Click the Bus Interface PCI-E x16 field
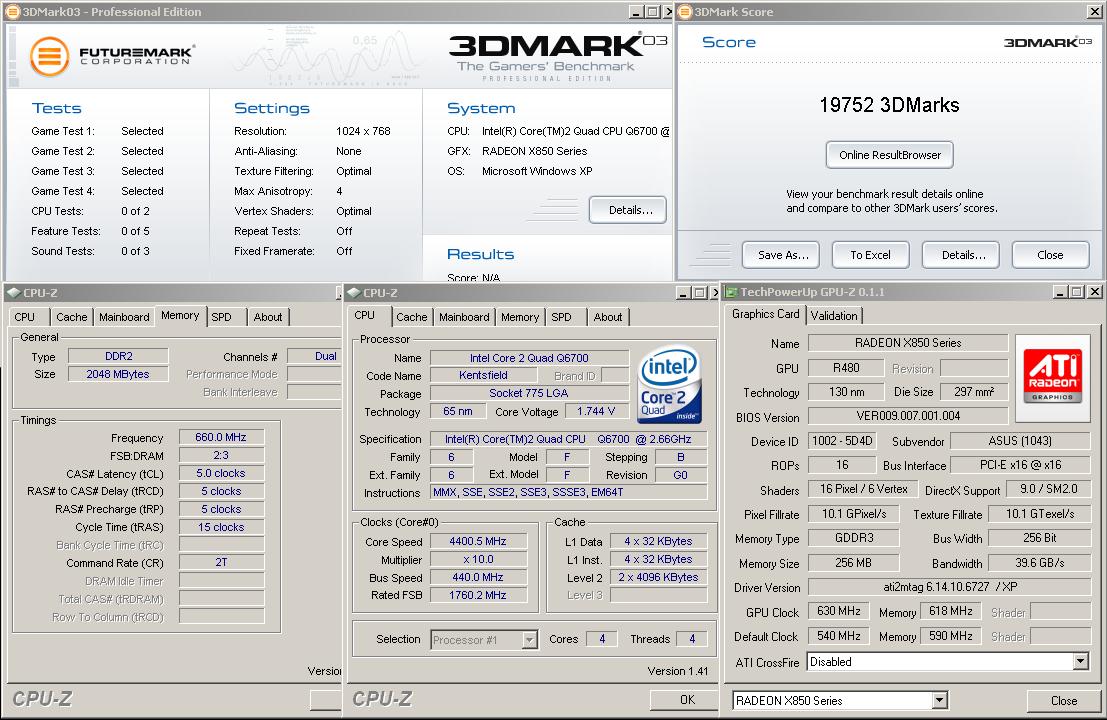The height and width of the screenshot is (720, 1107). pos(1020,465)
